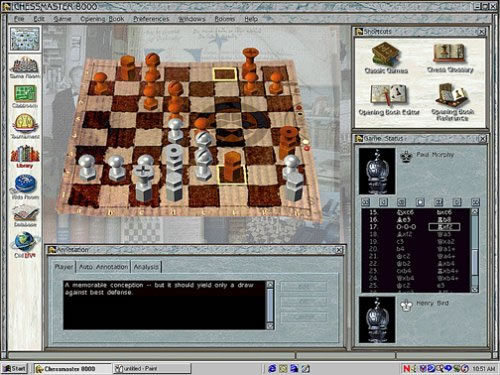Click the move list scrollbar thumb

(x=475, y=261)
